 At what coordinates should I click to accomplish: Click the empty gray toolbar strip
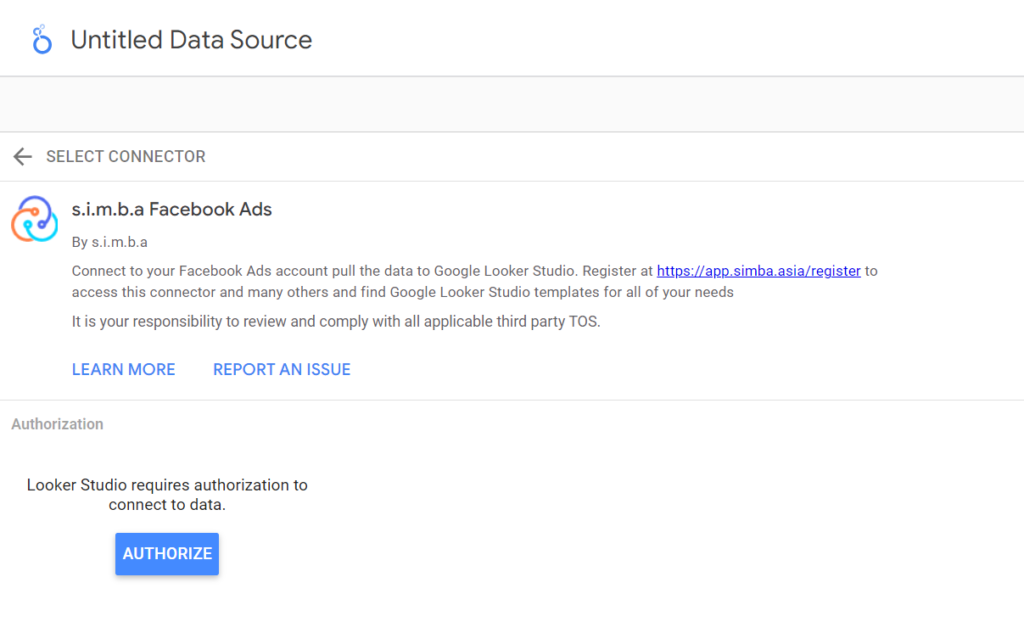coord(512,104)
